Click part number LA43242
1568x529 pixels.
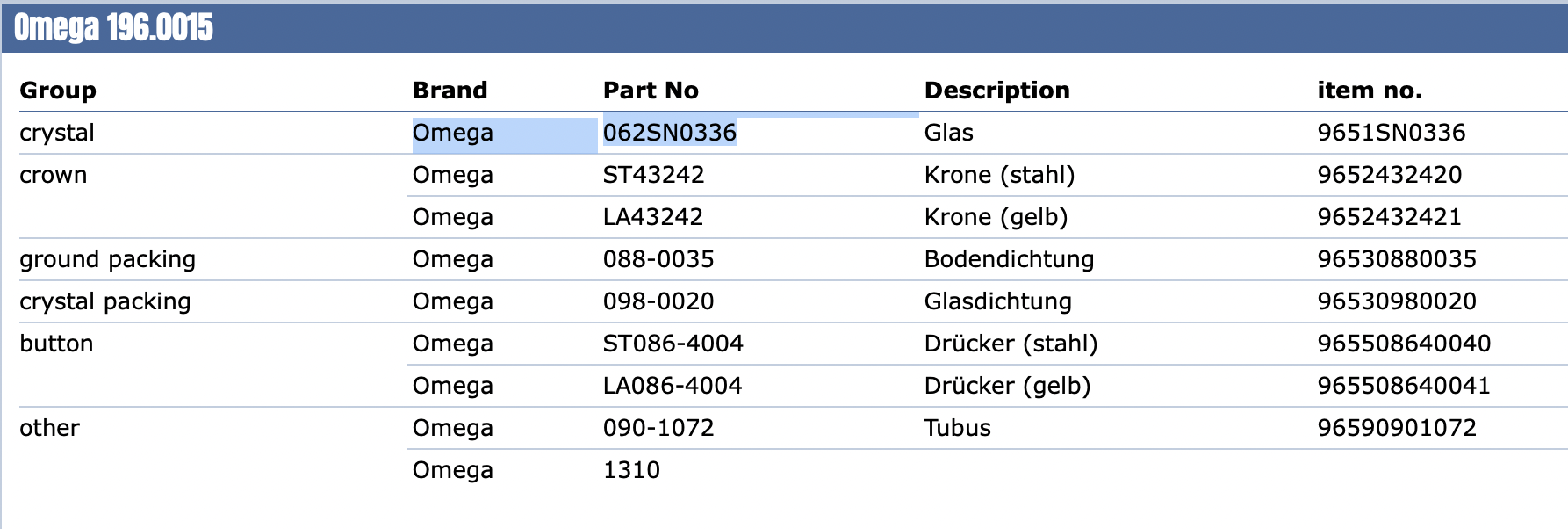click(652, 217)
